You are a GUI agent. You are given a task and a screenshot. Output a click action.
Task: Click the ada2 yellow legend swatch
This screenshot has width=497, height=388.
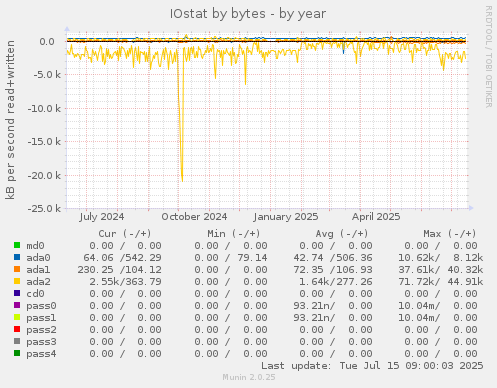(x=17, y=281)
